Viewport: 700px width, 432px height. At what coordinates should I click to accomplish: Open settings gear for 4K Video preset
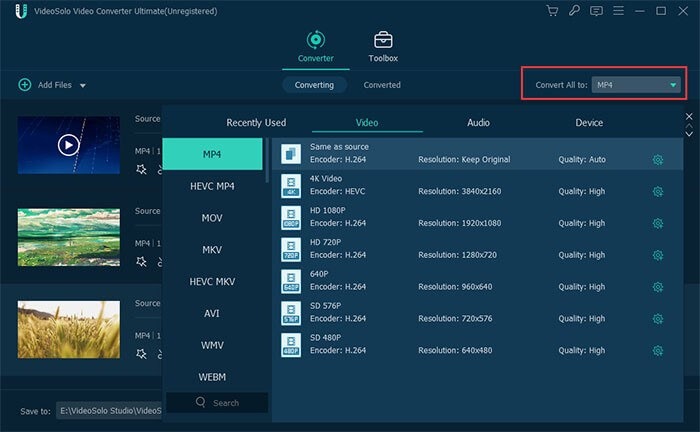[658, 191]
